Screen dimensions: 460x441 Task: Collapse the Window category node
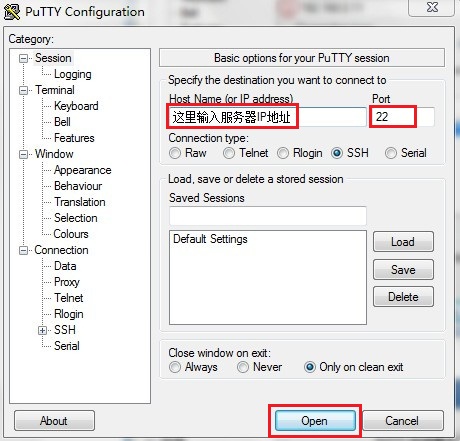coord(23,155)
